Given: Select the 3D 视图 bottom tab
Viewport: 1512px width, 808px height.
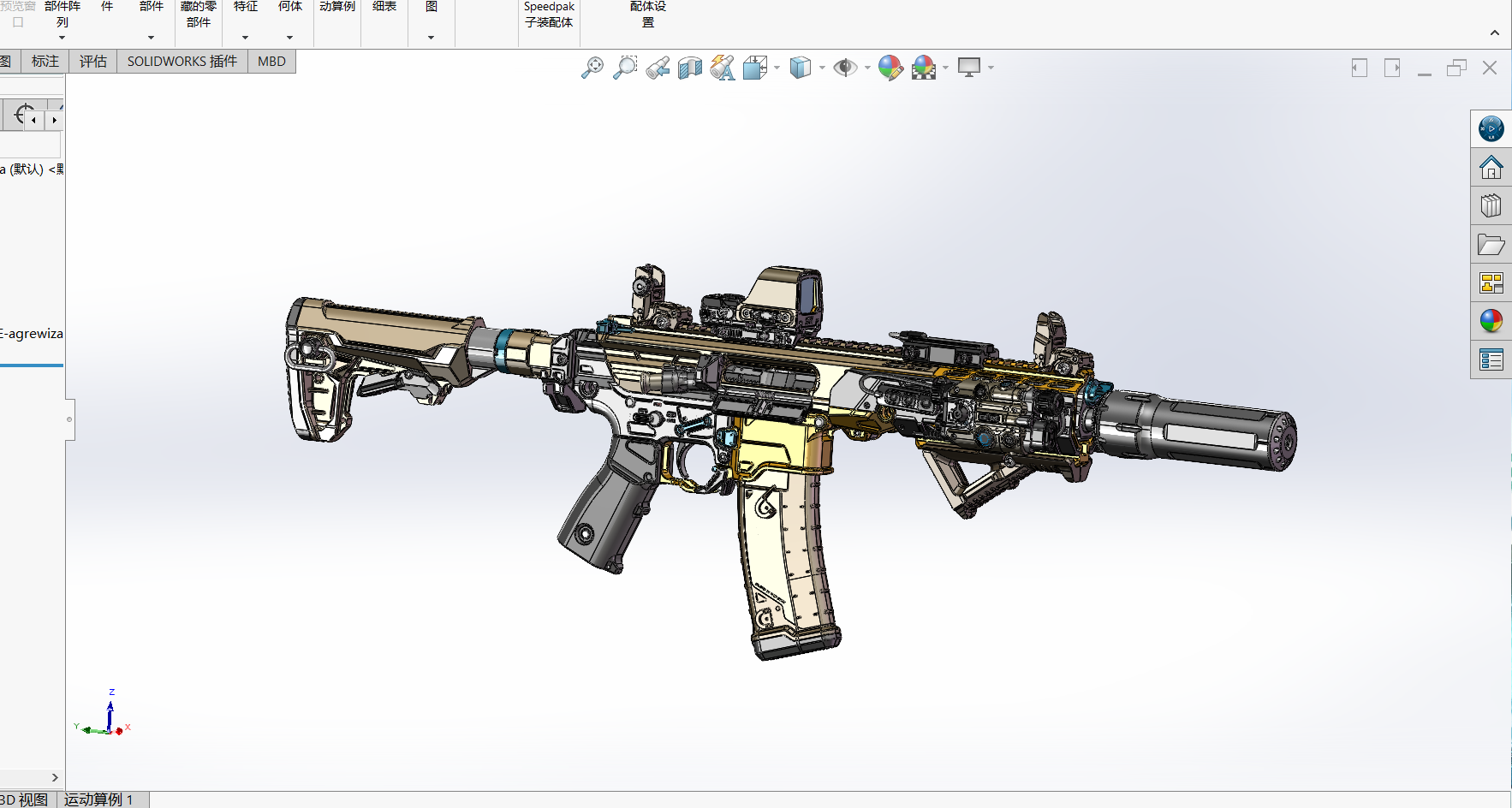Looking at the screenshot, I should (x=24, y=799).
